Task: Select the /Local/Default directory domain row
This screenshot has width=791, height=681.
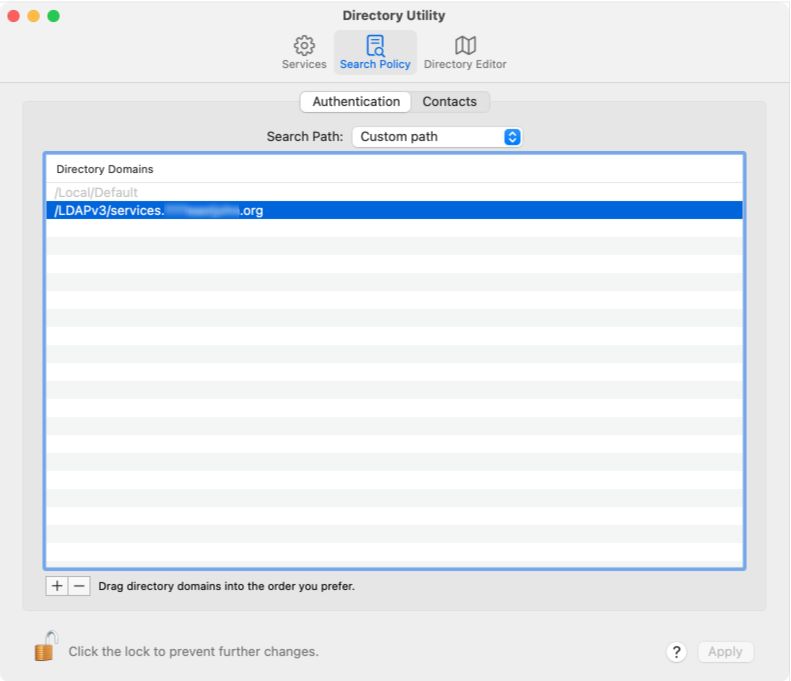Action: pyautogui.click(x=97, y=192)
